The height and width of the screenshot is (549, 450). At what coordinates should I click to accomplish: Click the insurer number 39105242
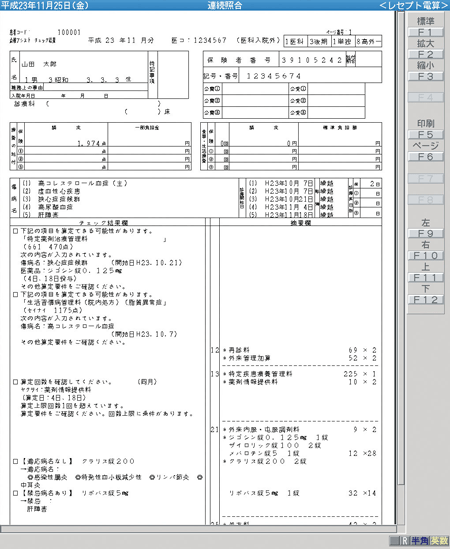312,60
